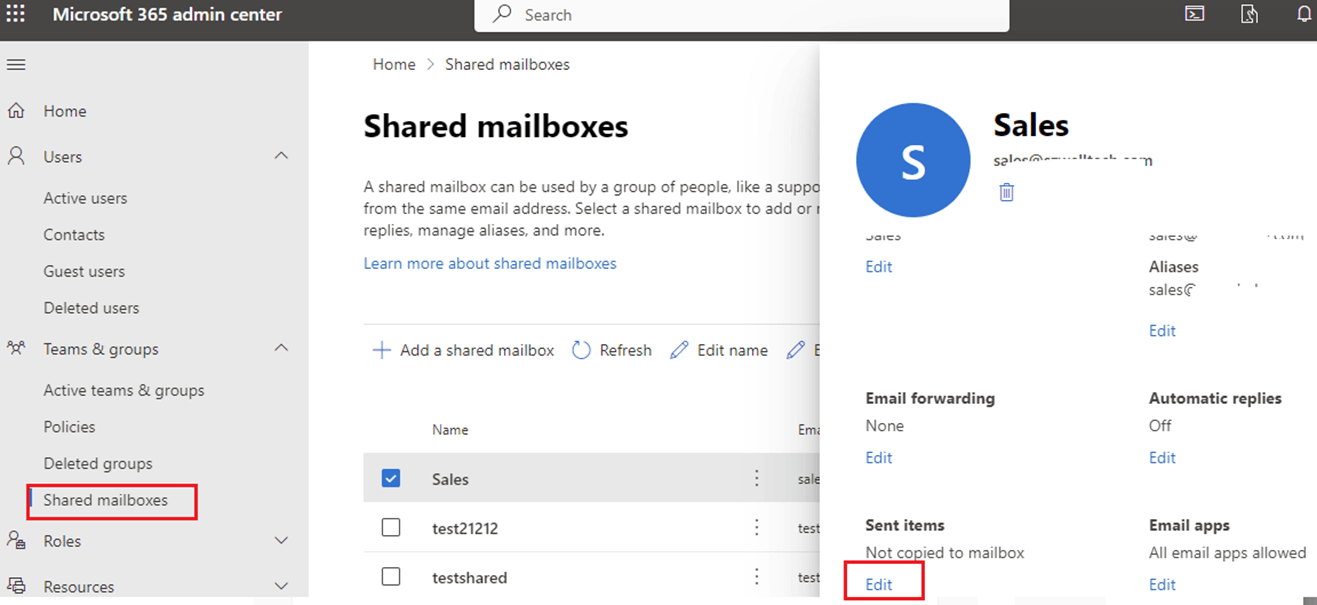The width and height of the screenshot is (1317, 605).
Task: Click Home breadcrumb link
Action: click(x=394, y=64)
